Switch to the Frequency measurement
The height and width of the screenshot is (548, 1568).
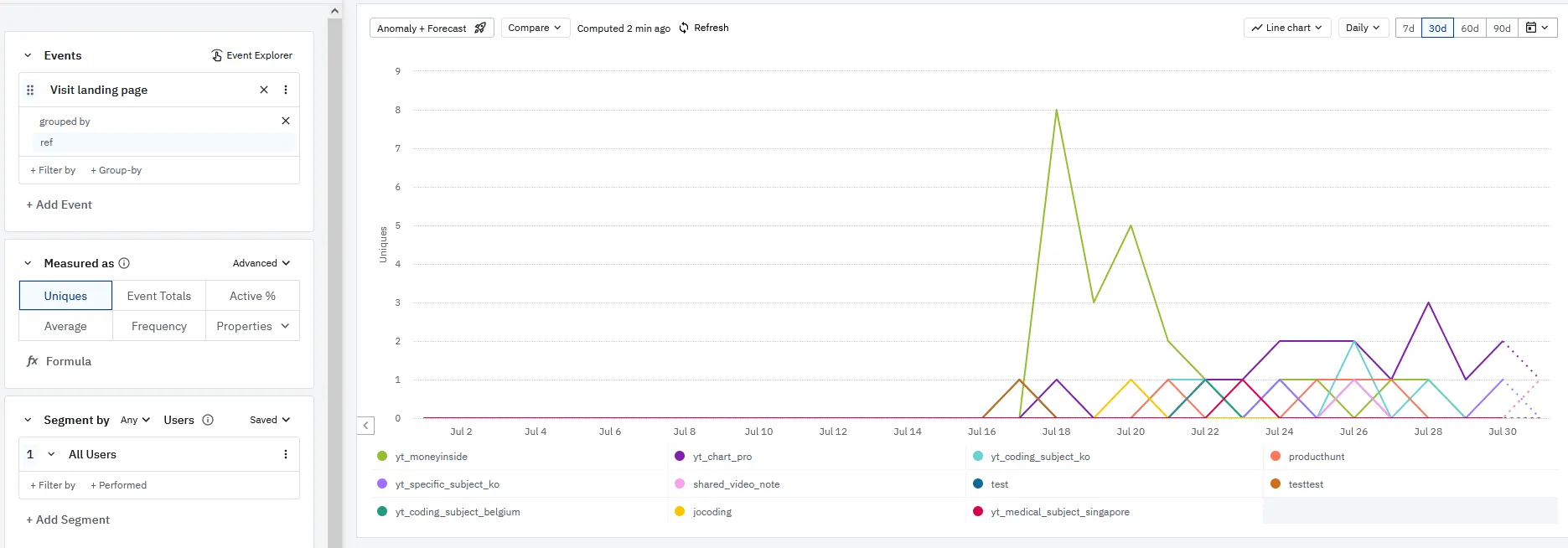coord(159,326)
